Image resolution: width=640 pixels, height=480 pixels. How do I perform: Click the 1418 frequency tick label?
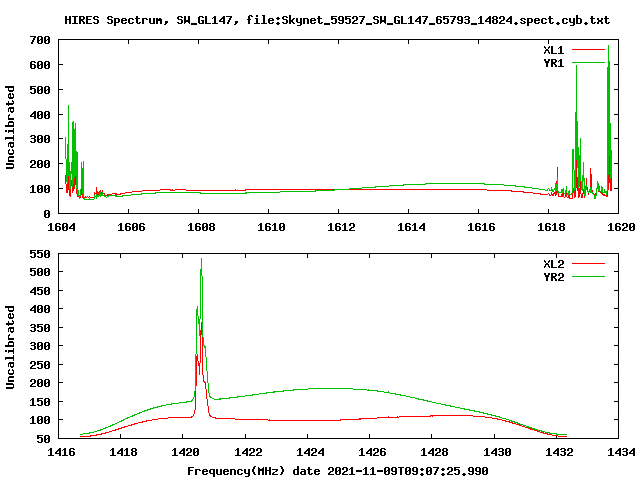[123, 452]
